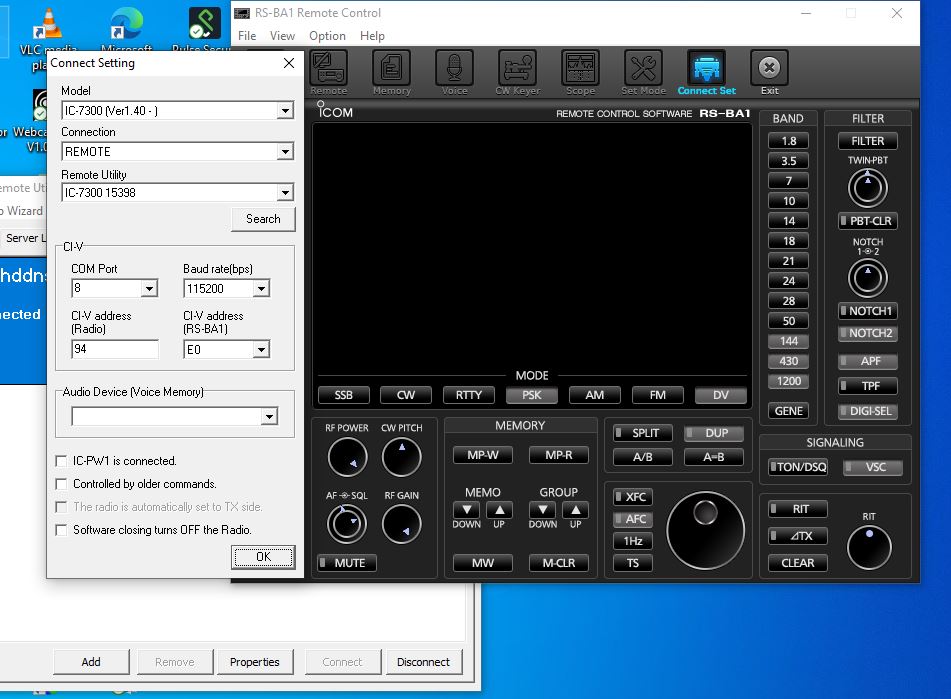Toggle the NOTCH1 filter
951x699 pixels.
tap(868, 311)
